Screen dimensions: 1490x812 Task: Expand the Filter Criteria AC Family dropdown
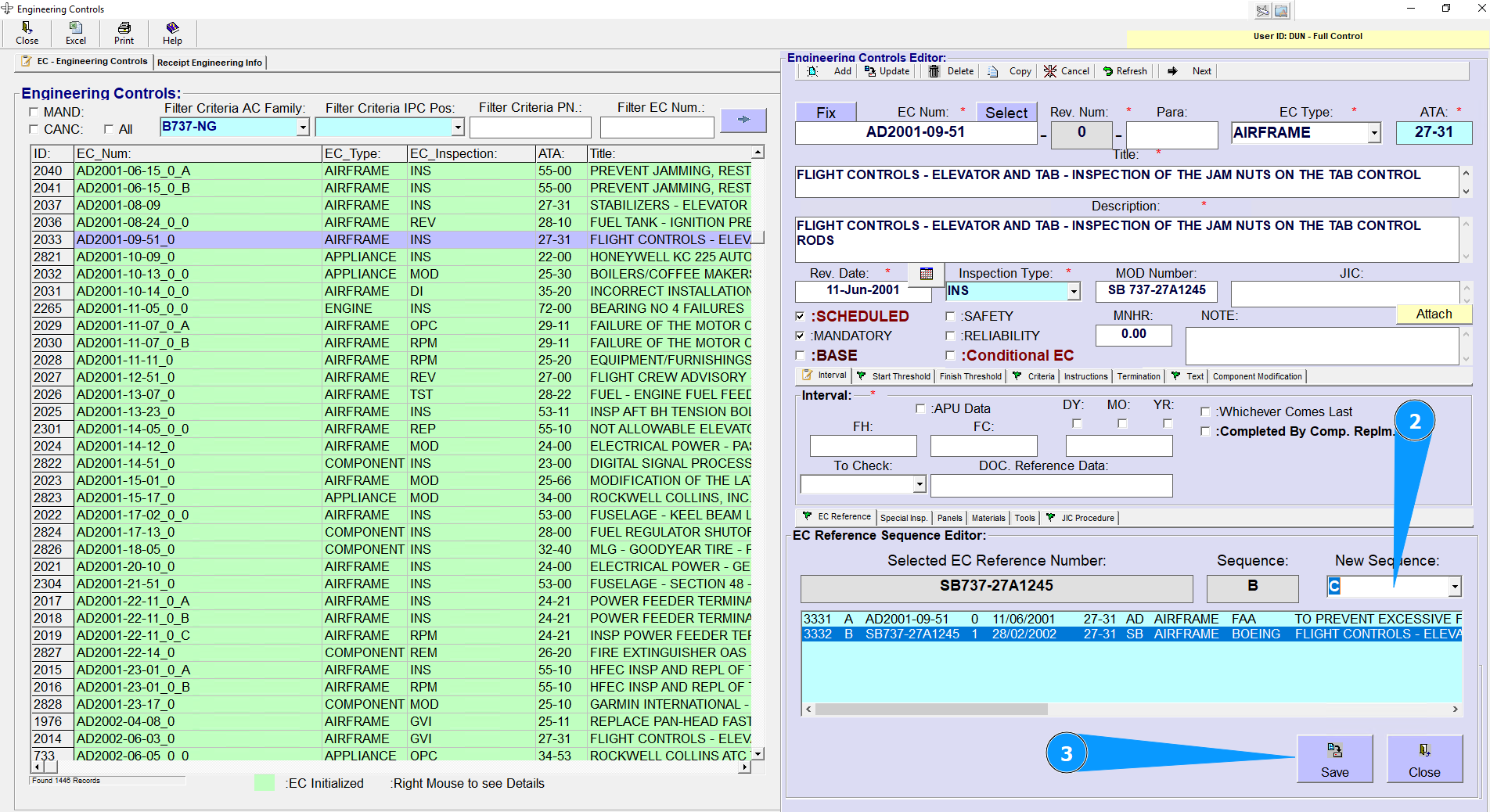303,128
